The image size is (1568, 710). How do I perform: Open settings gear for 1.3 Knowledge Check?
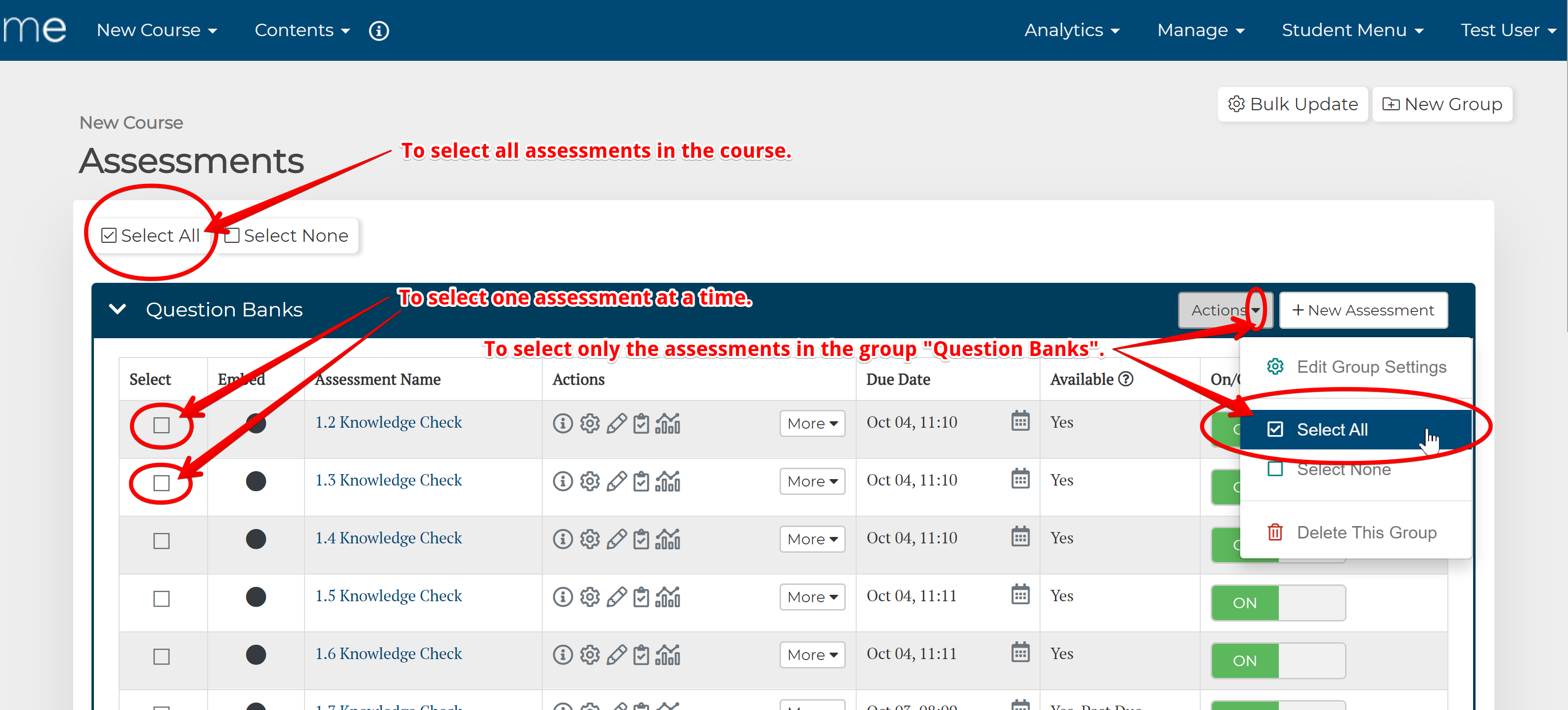click(x=589, y=481)
